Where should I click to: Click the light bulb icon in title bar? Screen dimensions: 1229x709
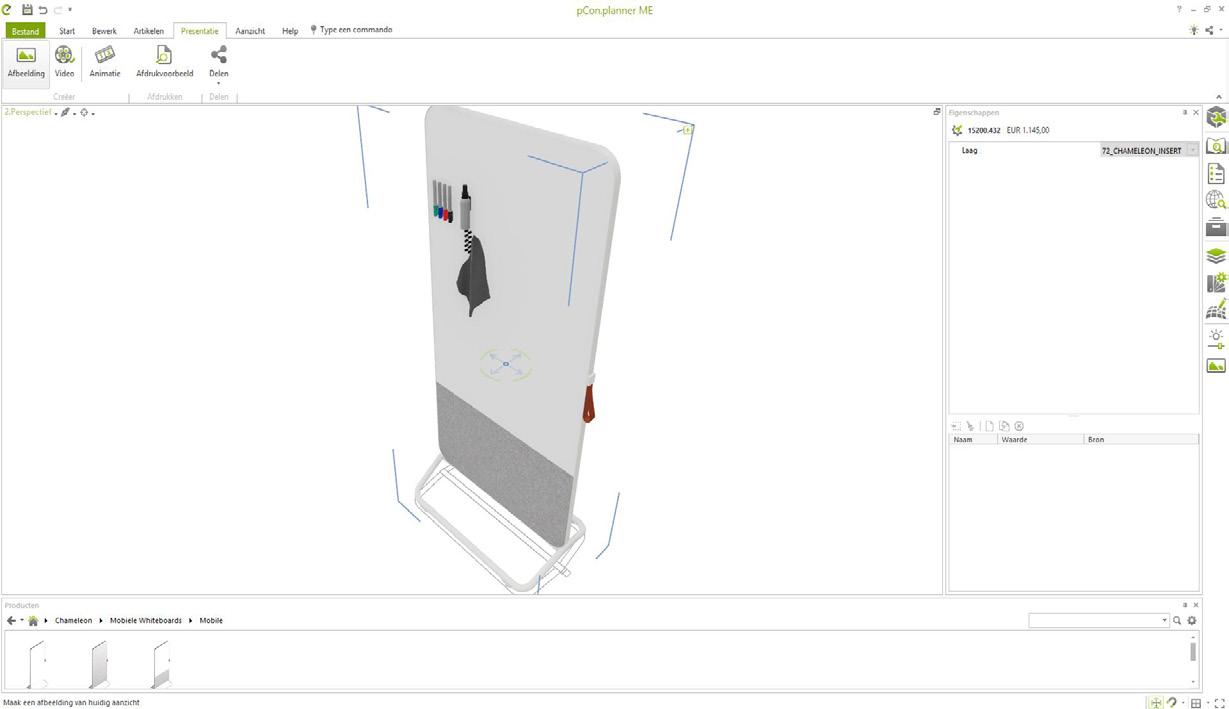(x=1194, y=31)
